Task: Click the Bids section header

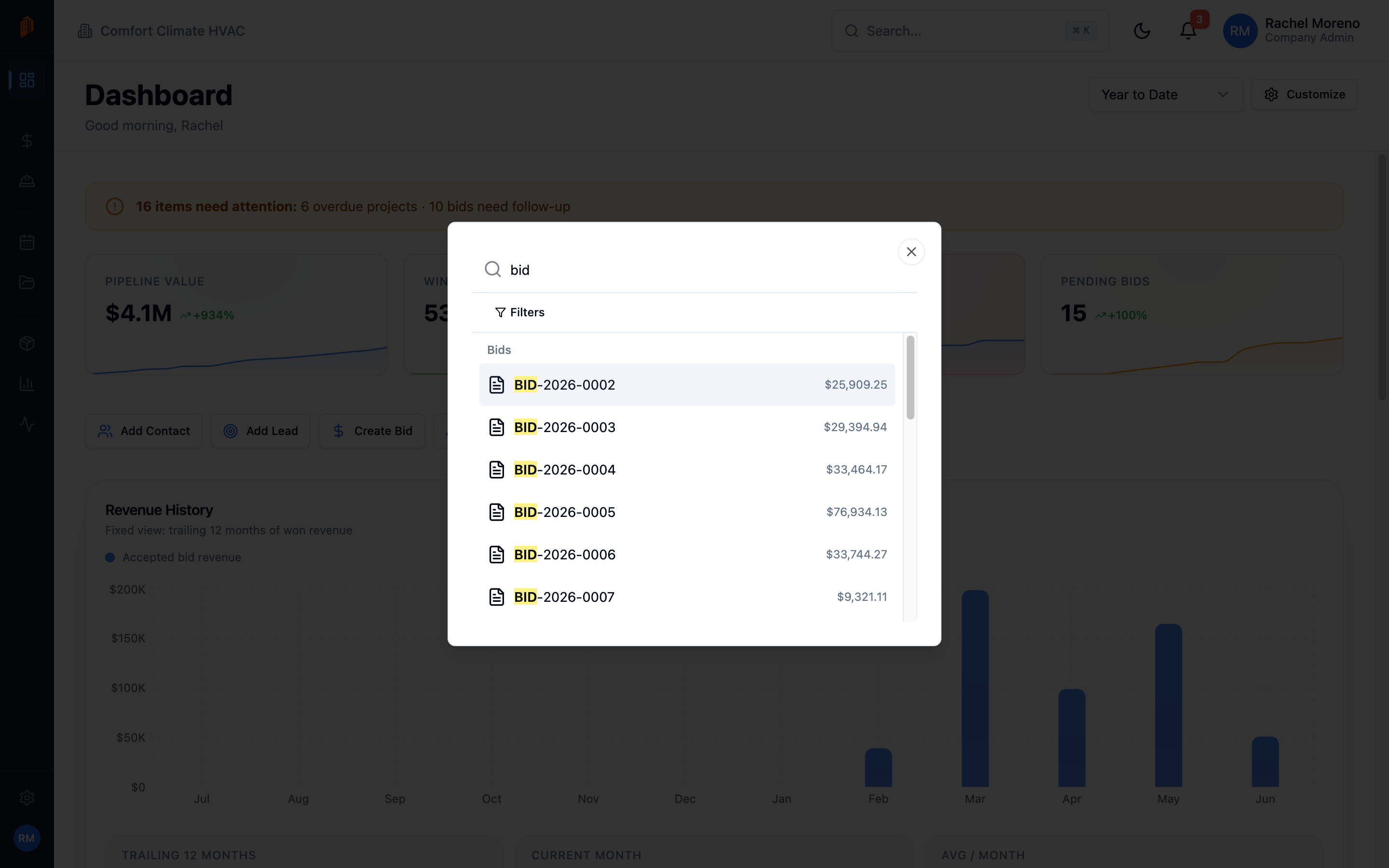Action: [x=499, y=350]
